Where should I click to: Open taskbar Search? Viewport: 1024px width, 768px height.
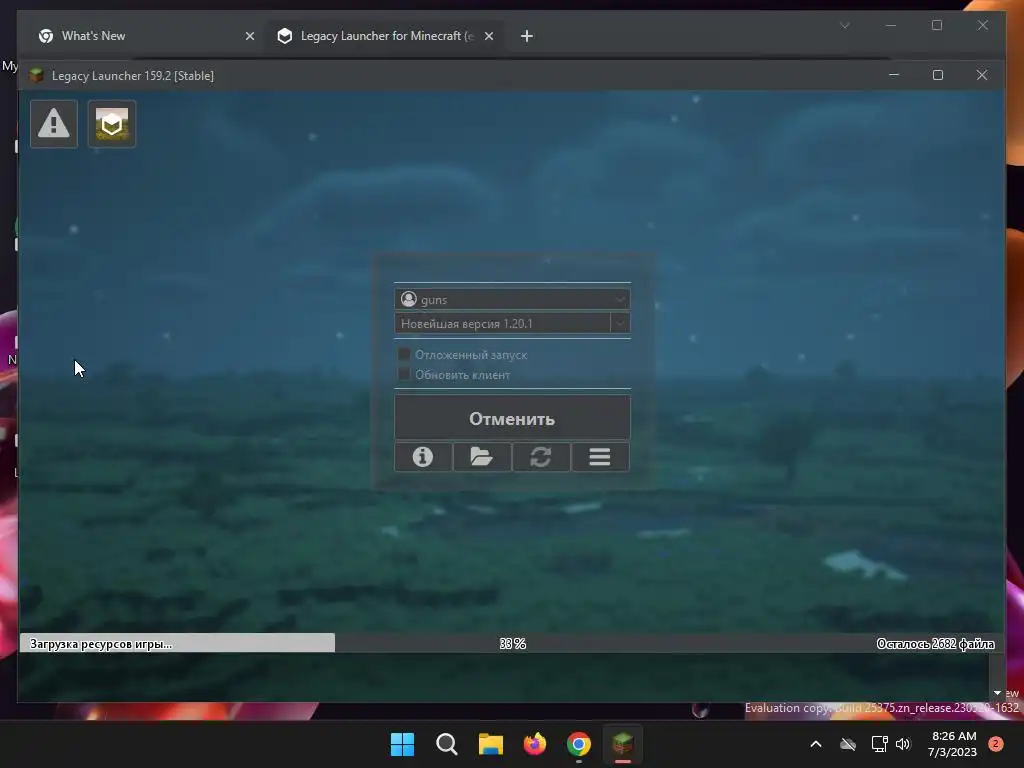click(x=447, y=744)
